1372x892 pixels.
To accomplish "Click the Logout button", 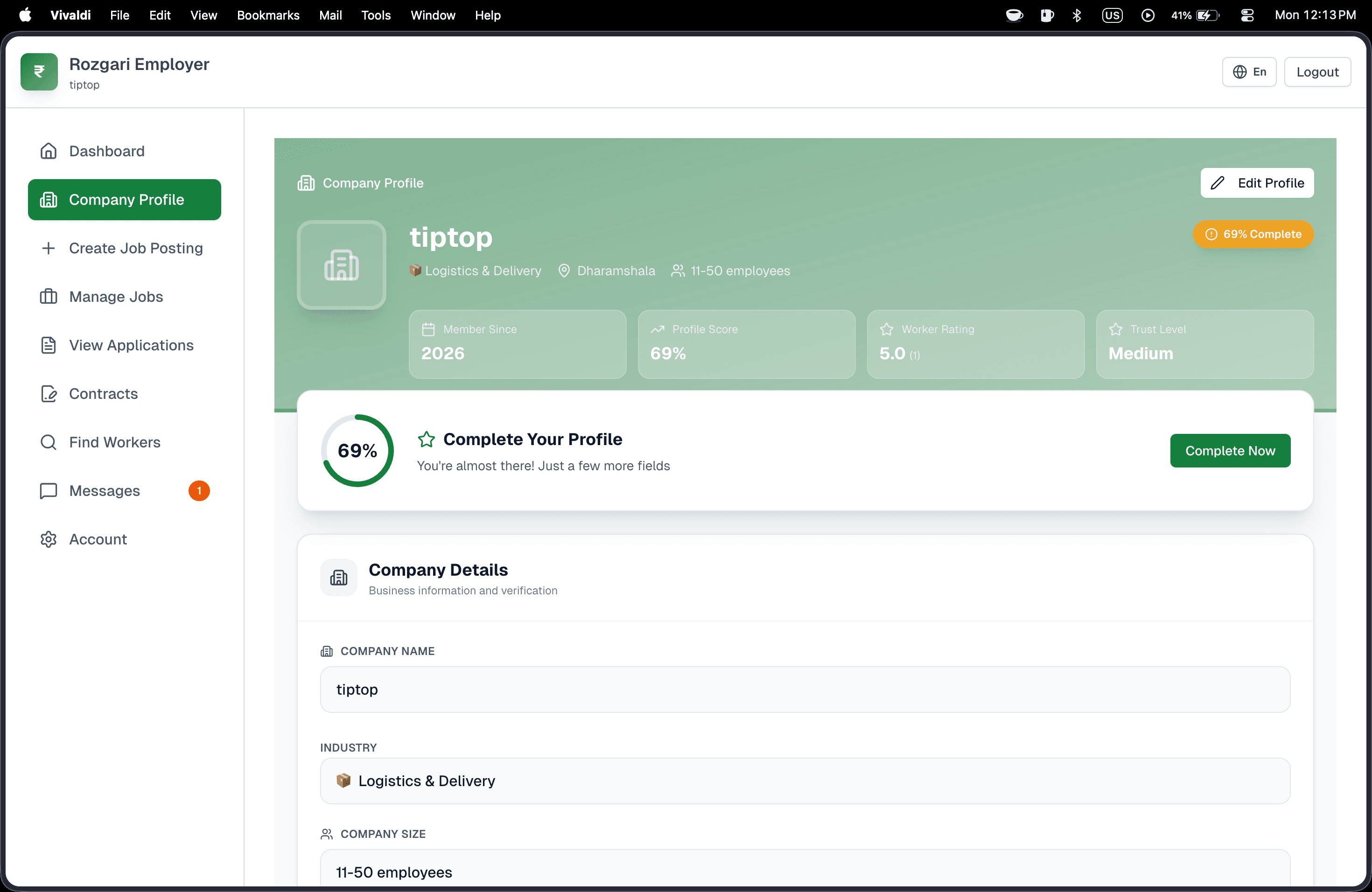I will pos(1317,72).
